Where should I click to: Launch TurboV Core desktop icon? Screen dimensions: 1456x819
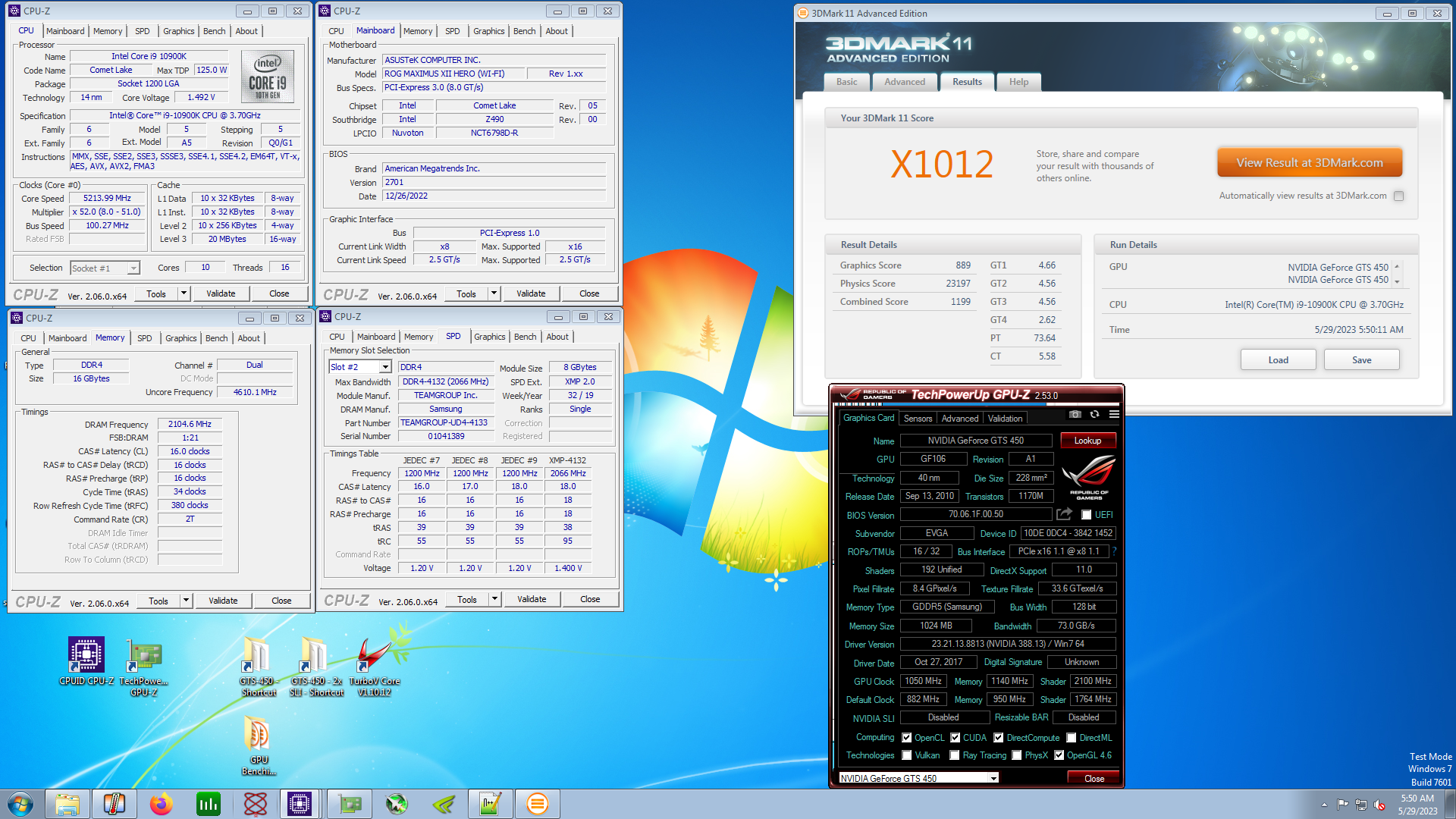375,667
